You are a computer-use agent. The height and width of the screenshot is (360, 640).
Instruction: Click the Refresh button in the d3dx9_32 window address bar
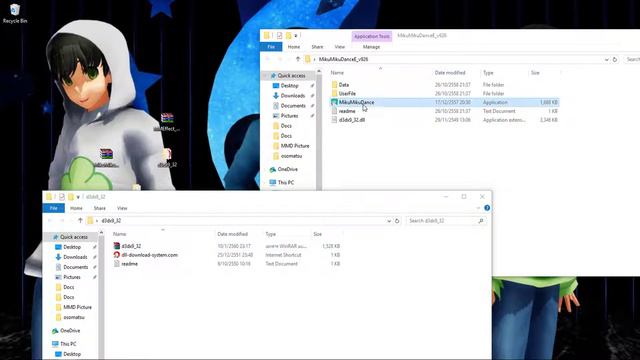tap(397, 221)
